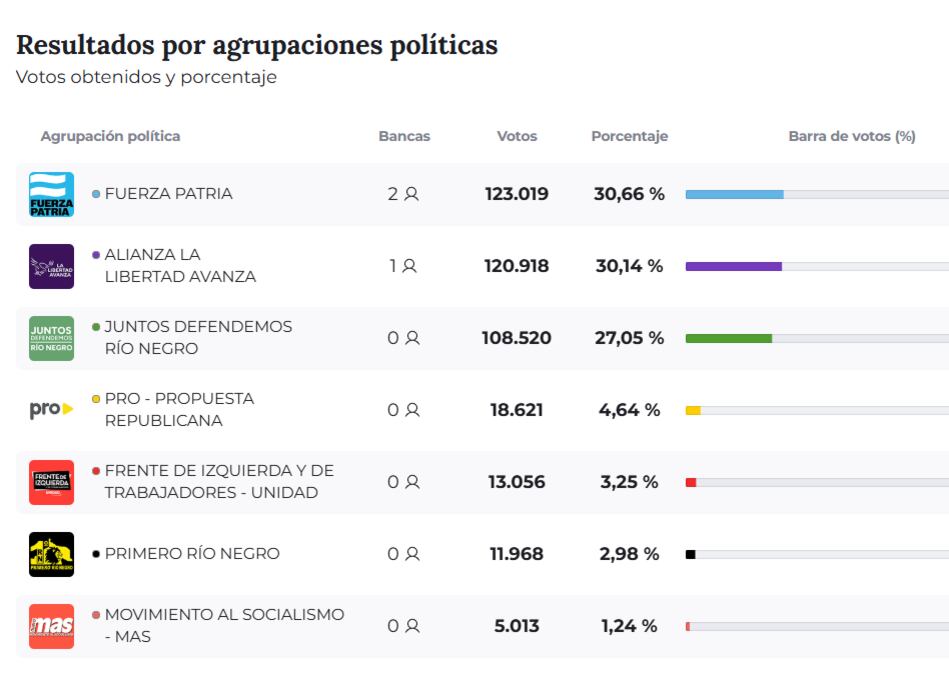Select the MAS party logo
This screenshot has height=676, width=949.
[x=51, y=626]
